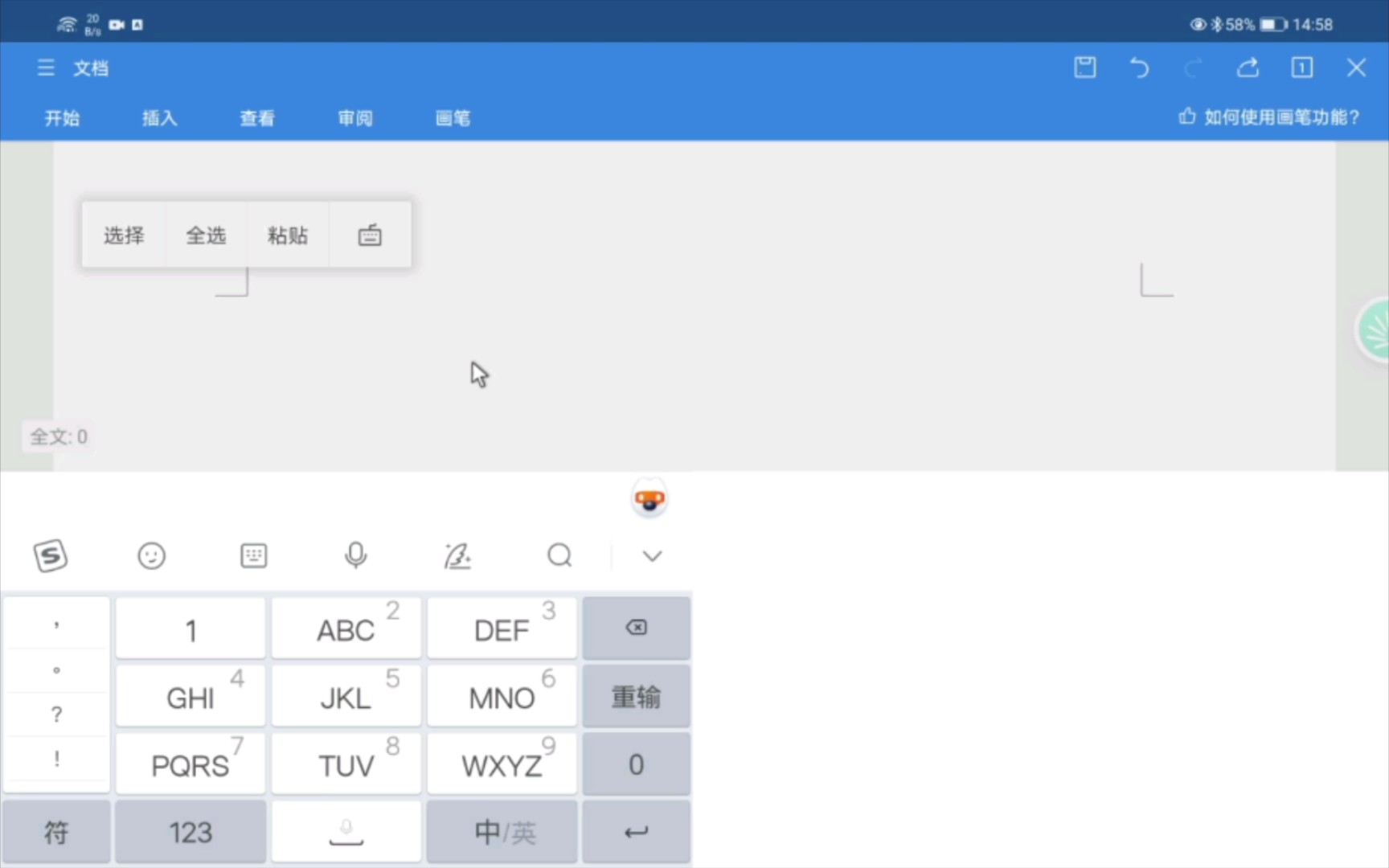The height and width of the screenshot is (868, 1389).
Task: Collapse the keyboard with the down chevron
Action: click(653, 555)
